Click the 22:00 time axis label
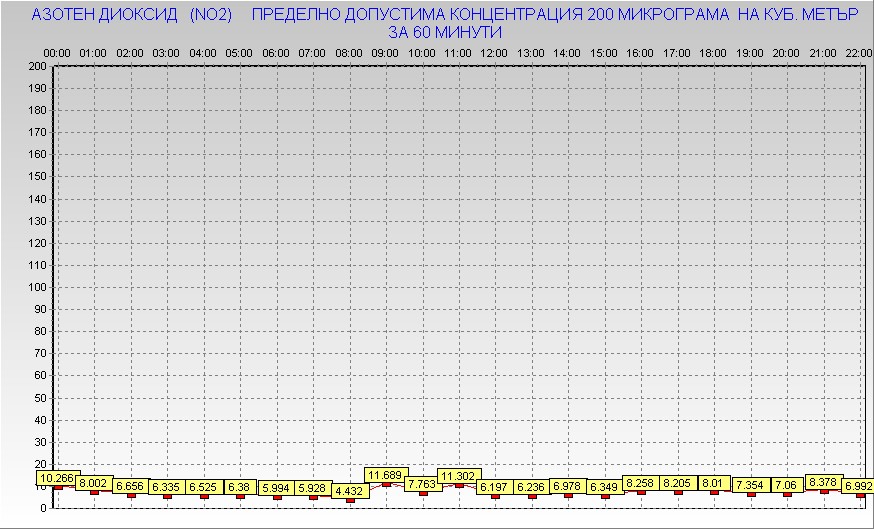 [859, 54]
